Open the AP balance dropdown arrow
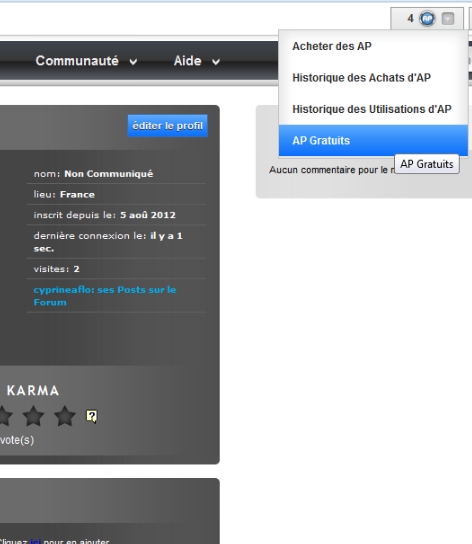The width and height of the screenshot is (472, 544). [x=448, y=18]
